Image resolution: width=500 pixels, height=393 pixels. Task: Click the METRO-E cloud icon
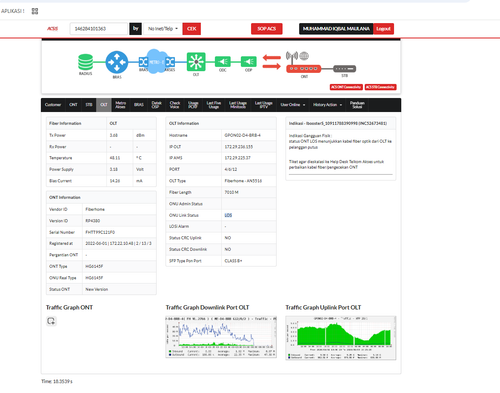tap(156, 62)
